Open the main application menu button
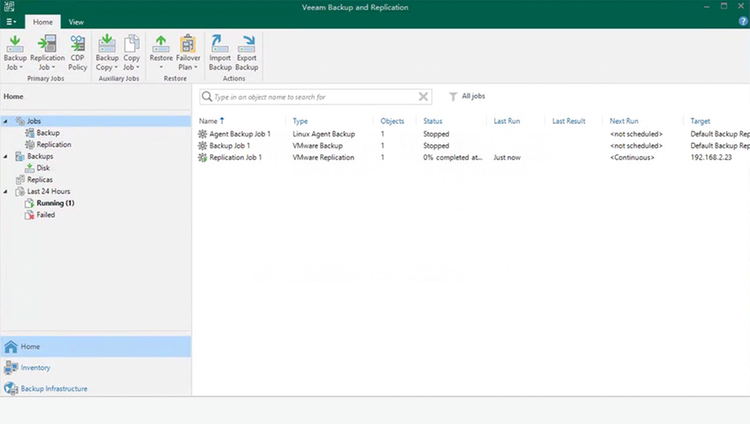Viewport: 750px width, 424px height. coord(11,22)
